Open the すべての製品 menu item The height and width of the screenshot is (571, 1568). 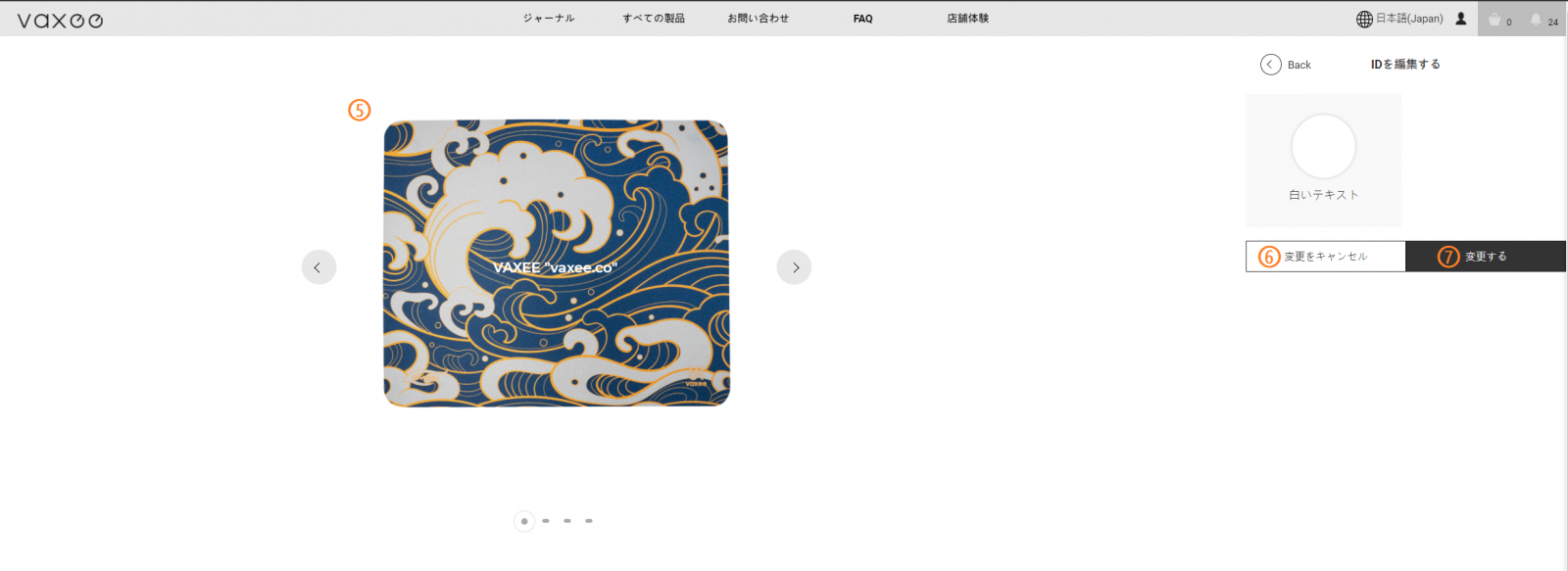point(654,19)
